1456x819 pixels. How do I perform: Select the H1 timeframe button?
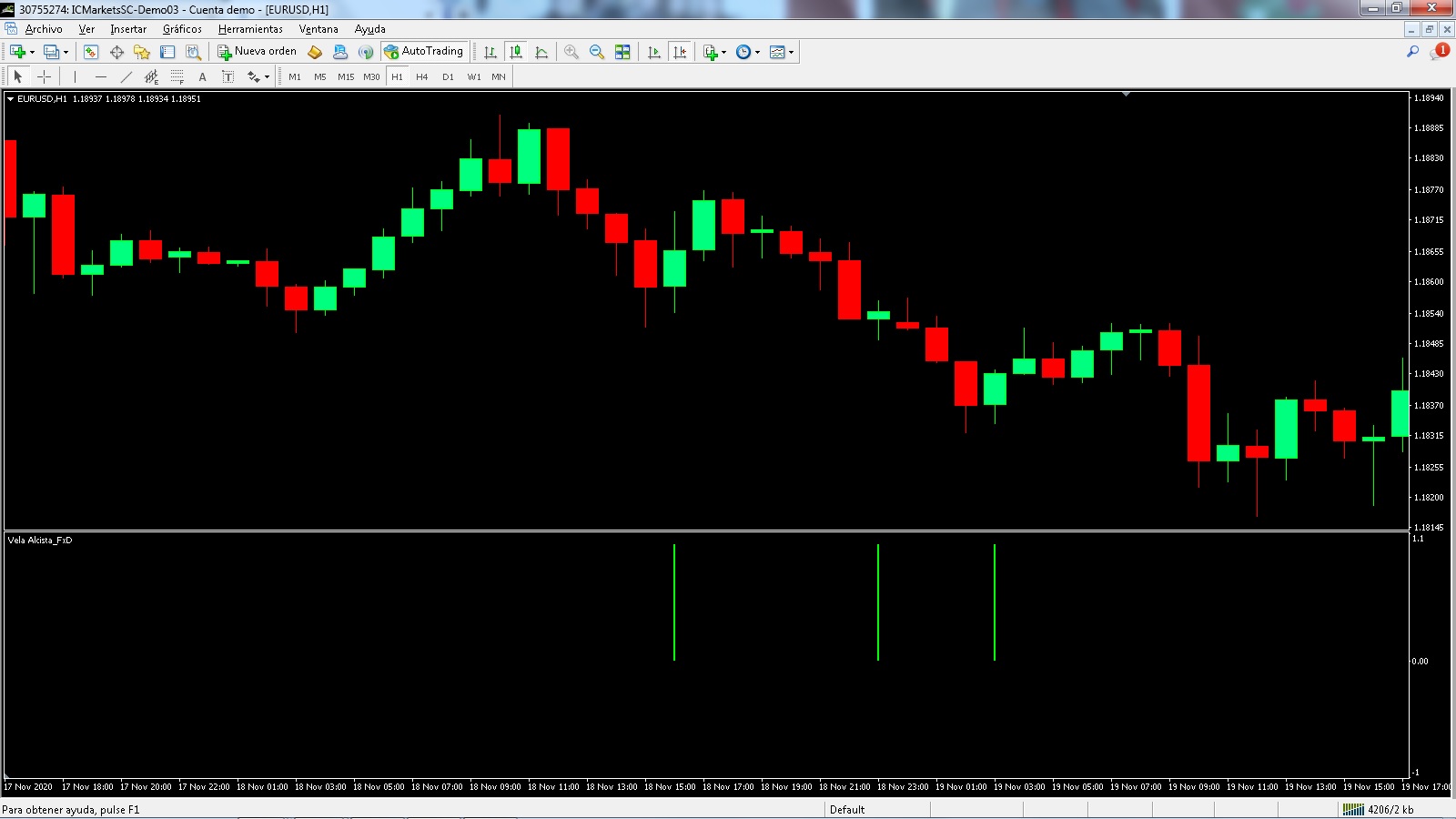coord(398,76)
